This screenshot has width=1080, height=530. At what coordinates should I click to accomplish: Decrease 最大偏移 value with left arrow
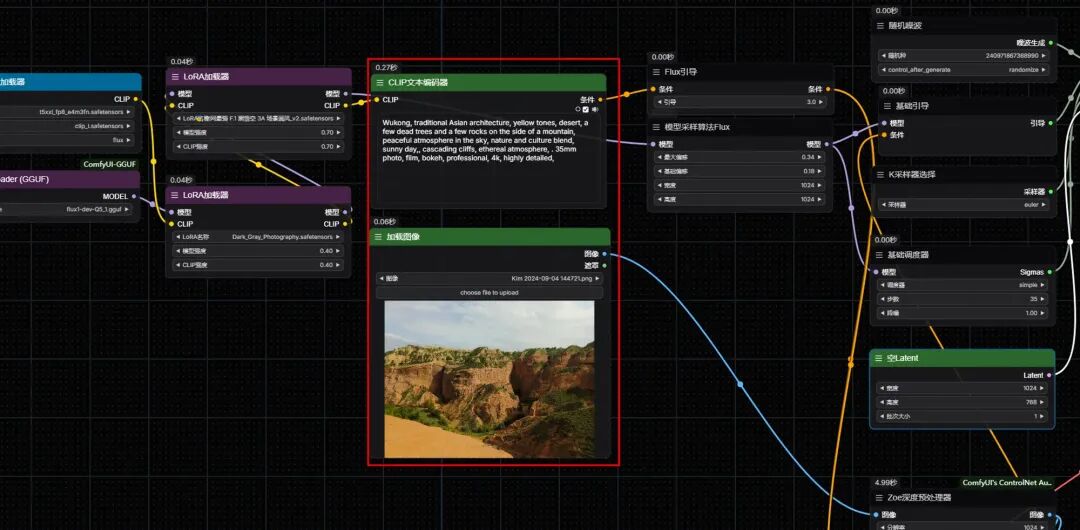(x=659, y=157)
